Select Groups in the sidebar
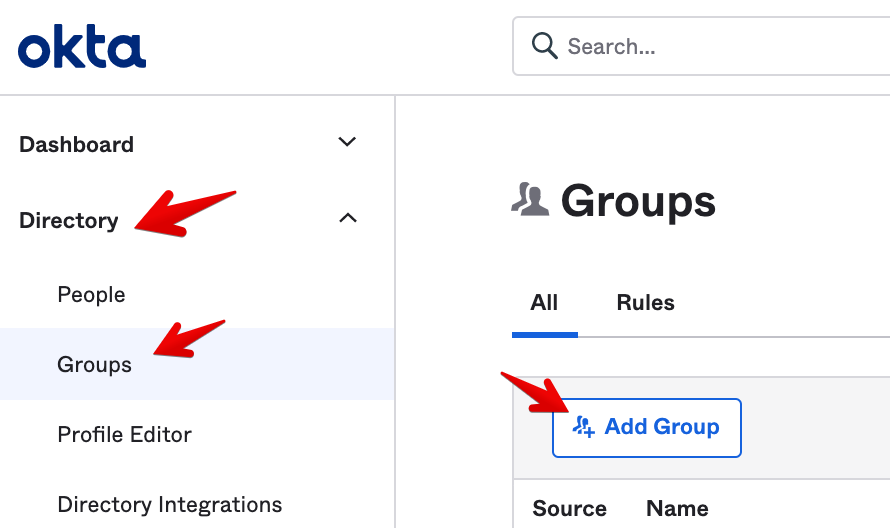 (x=94, y=365)
